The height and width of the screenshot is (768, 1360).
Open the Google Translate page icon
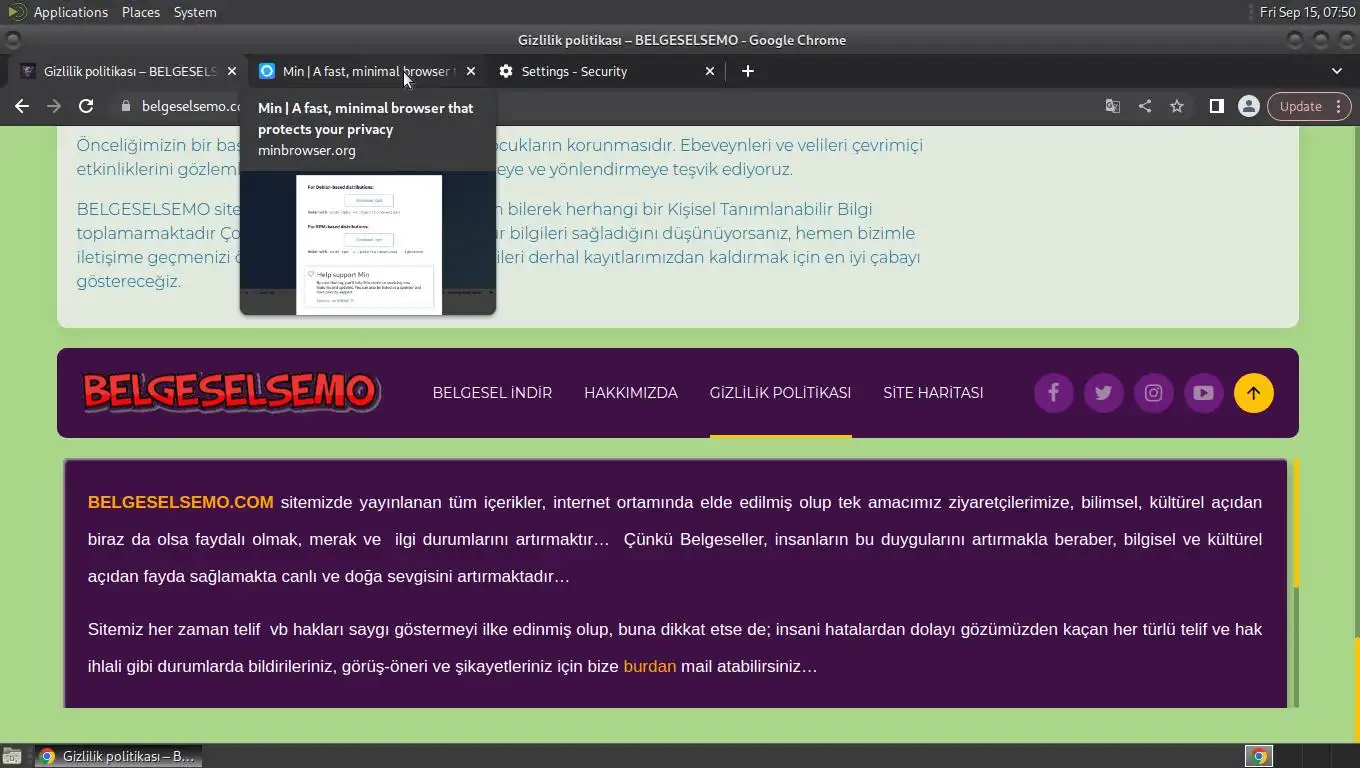pyautogui.click(x=1112, y=106)
